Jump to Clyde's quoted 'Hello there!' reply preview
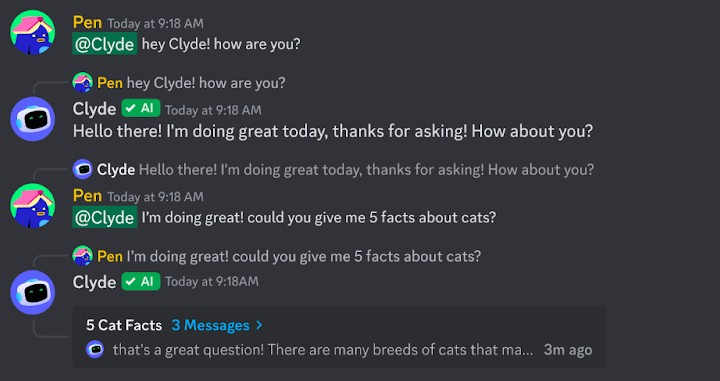This screenshot has height=381, width=720. pos(366,169)
